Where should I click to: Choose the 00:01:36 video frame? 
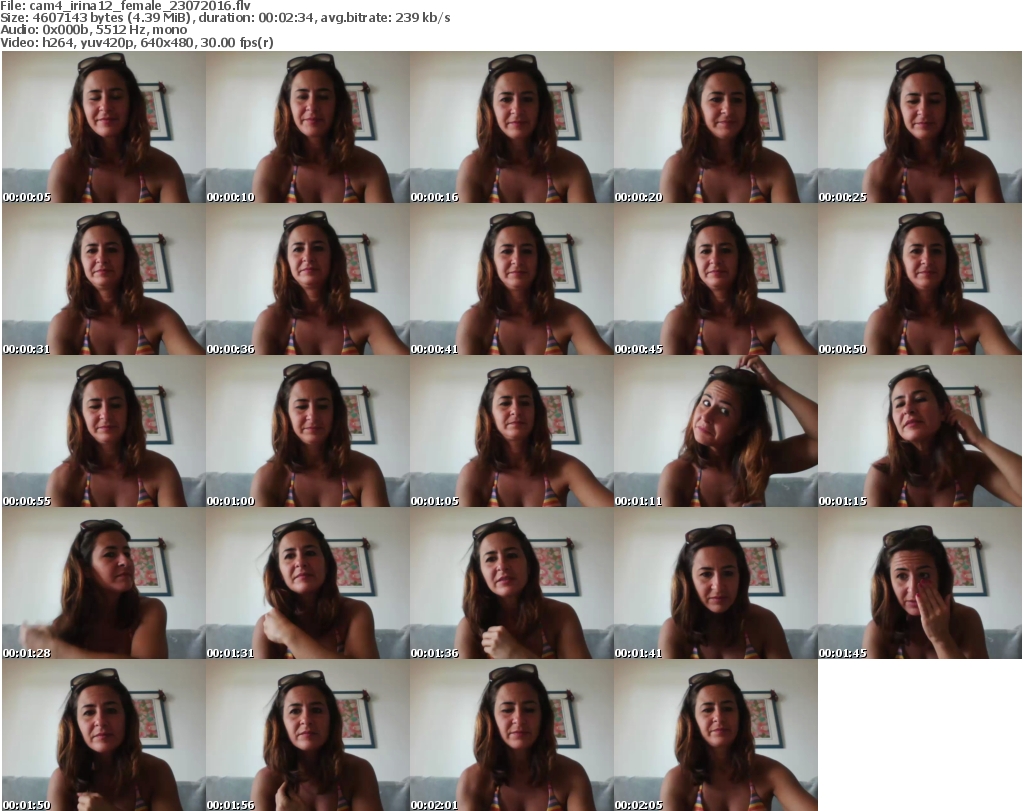click(511, 583)
